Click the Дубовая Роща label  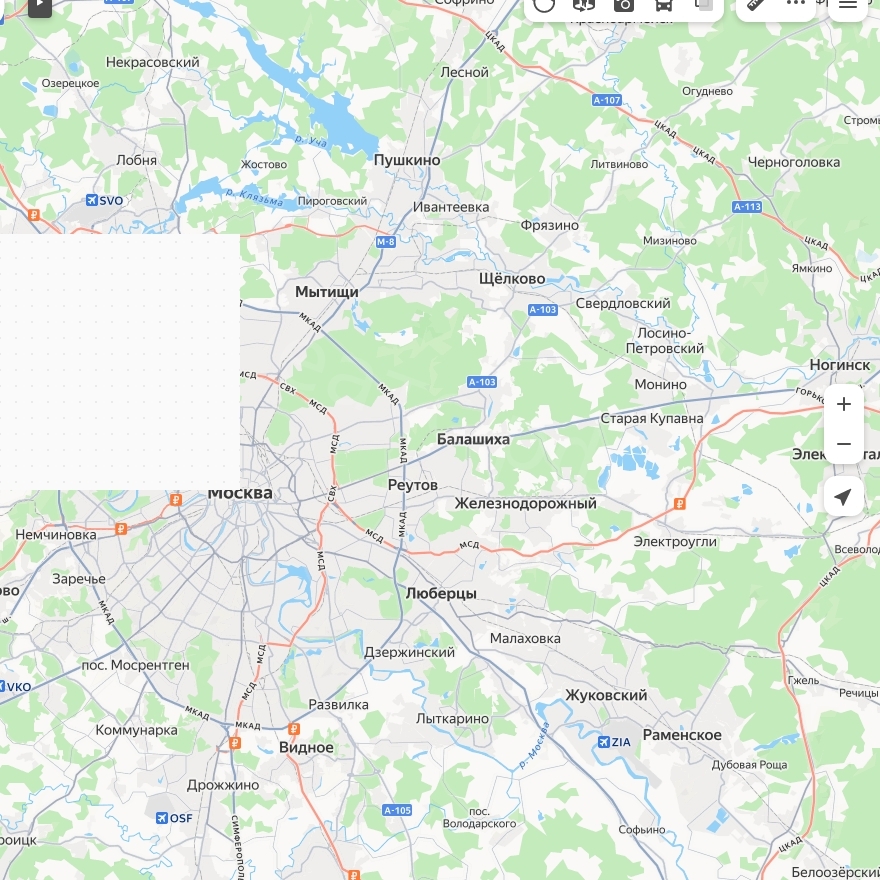pyautogui.click(x=749, y=765)
